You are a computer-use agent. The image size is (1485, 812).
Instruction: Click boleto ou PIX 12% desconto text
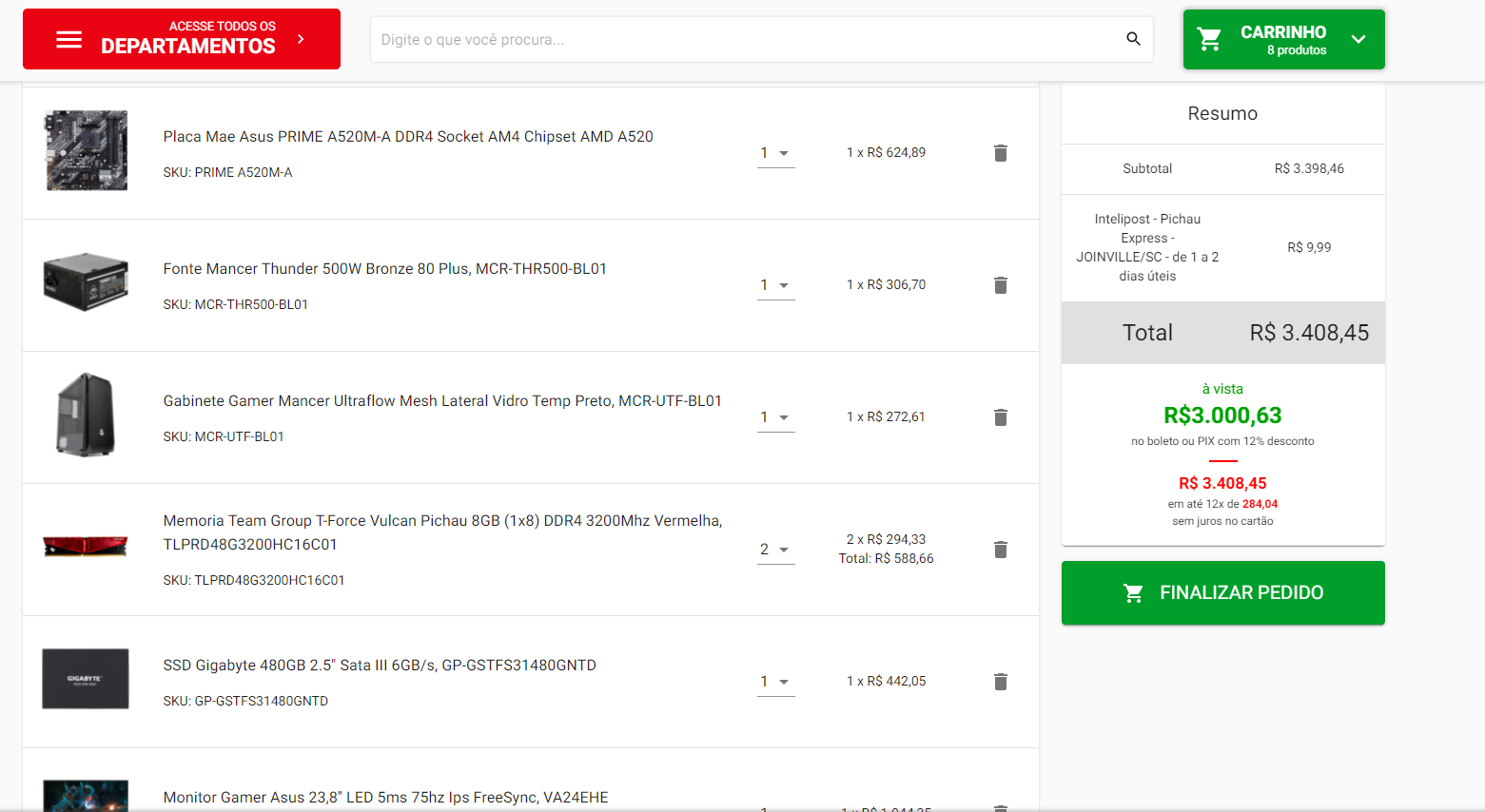pyautogui.click(x=1222, y=441)
